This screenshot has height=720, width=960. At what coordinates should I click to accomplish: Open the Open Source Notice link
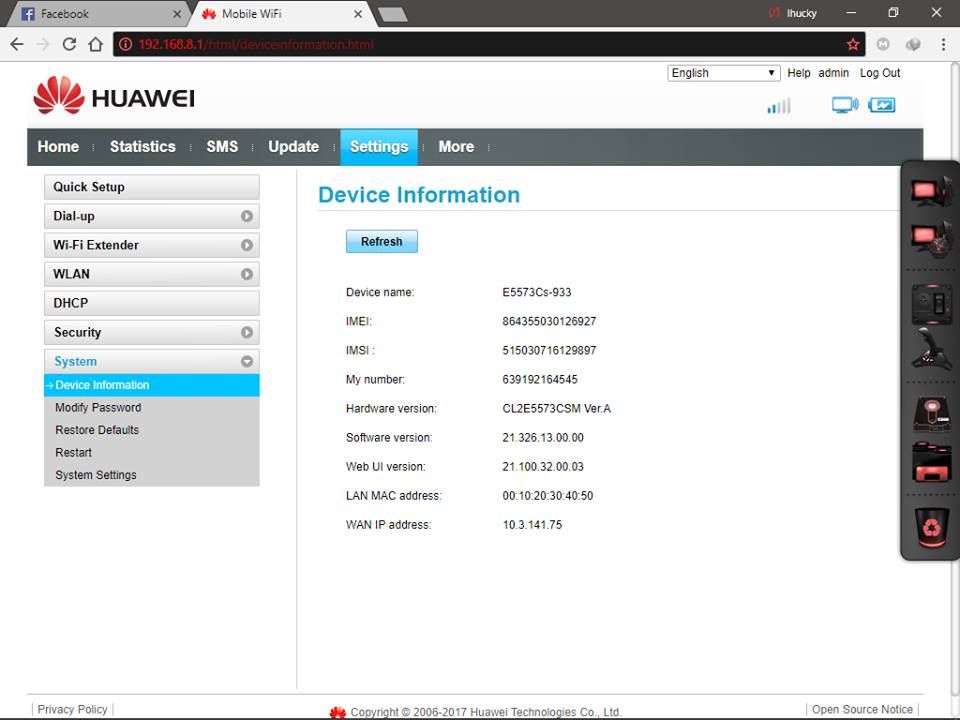(x=862, y=709)
